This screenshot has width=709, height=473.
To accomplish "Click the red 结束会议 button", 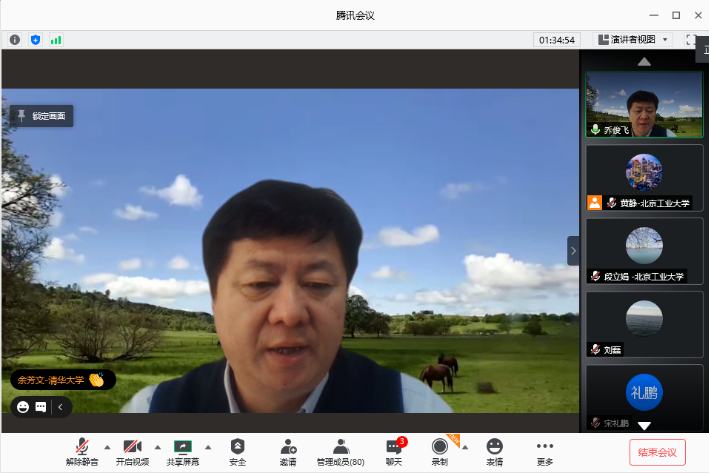I will (657, 452).
